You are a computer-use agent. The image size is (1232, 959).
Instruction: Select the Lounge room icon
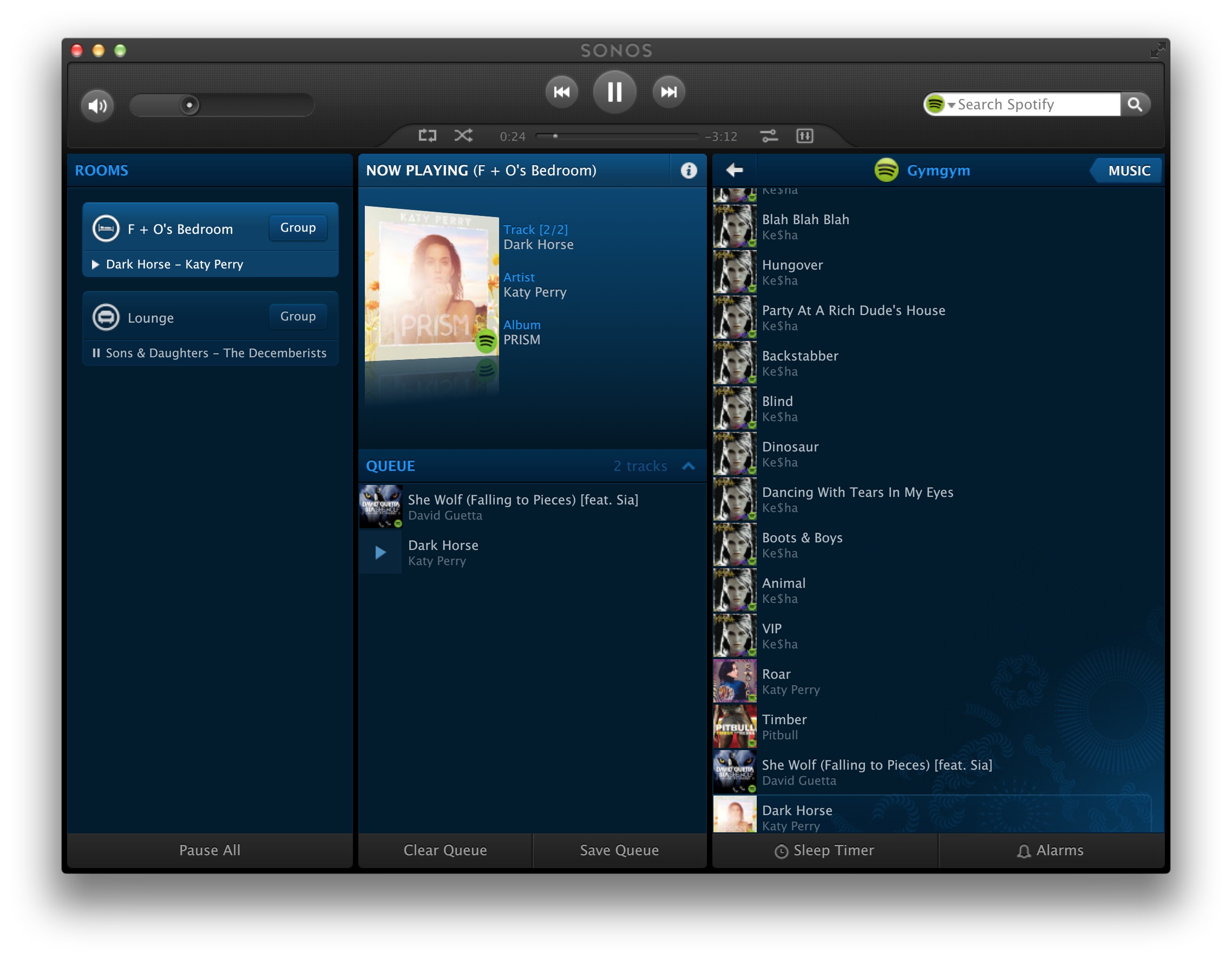(106, 317)
